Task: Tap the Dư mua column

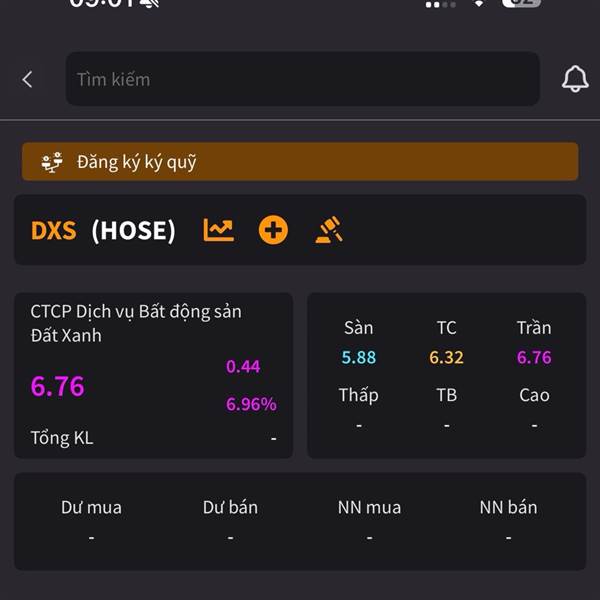Action: pyautogui.click(x=91, y=520)
